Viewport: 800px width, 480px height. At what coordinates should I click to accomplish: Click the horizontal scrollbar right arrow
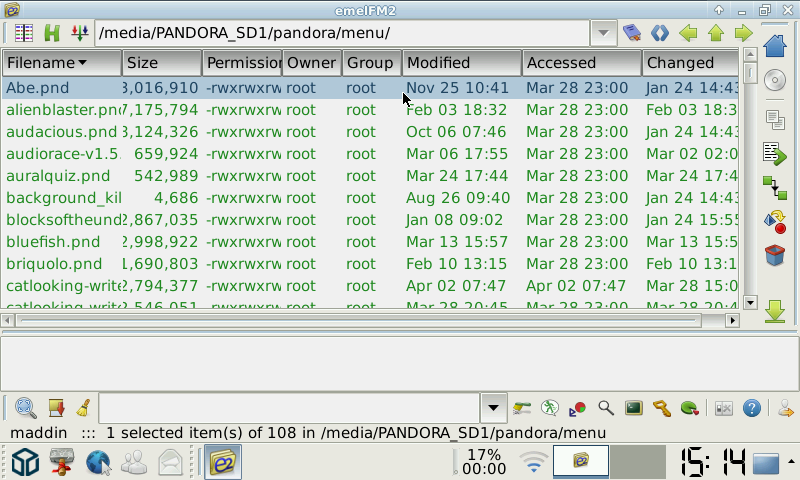click(733, 320)
